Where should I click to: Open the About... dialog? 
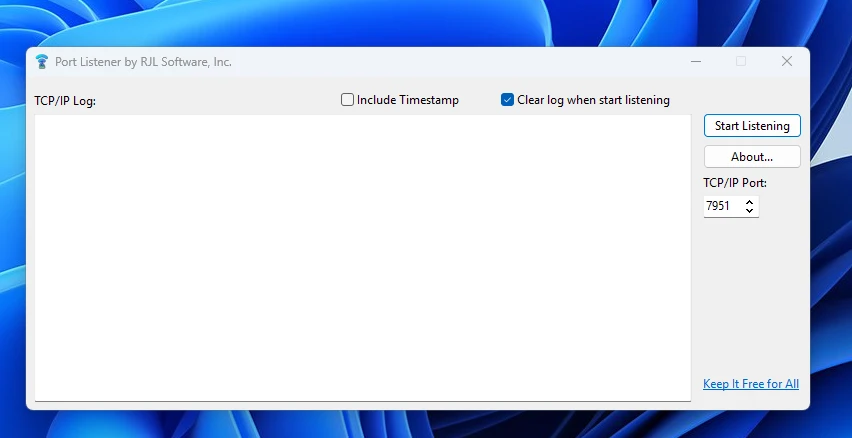coord(752,157)
